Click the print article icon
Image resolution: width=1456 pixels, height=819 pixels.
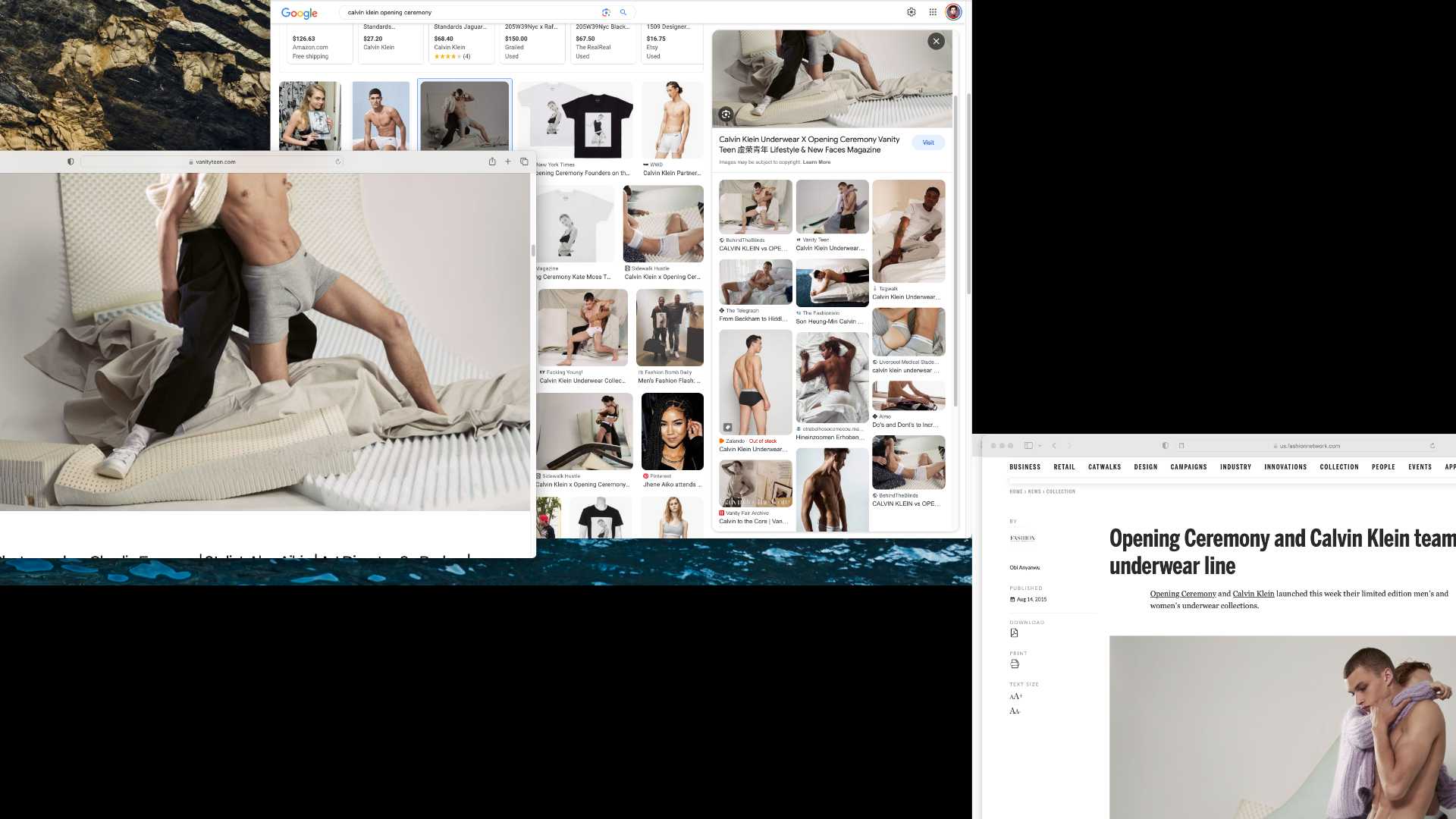click(x=1015, y=664)
